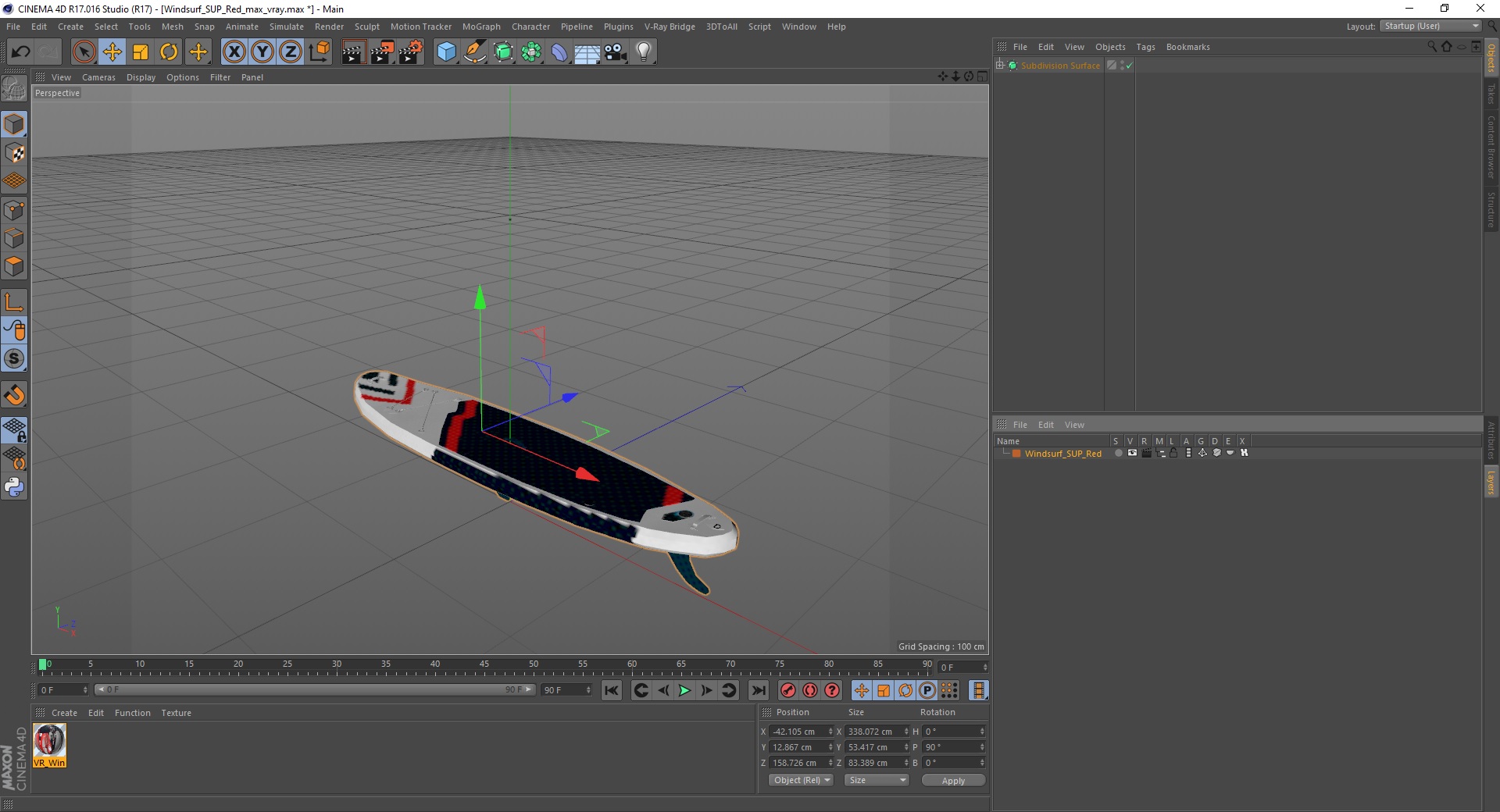Switch to Polygons mode

click(14, 266)
